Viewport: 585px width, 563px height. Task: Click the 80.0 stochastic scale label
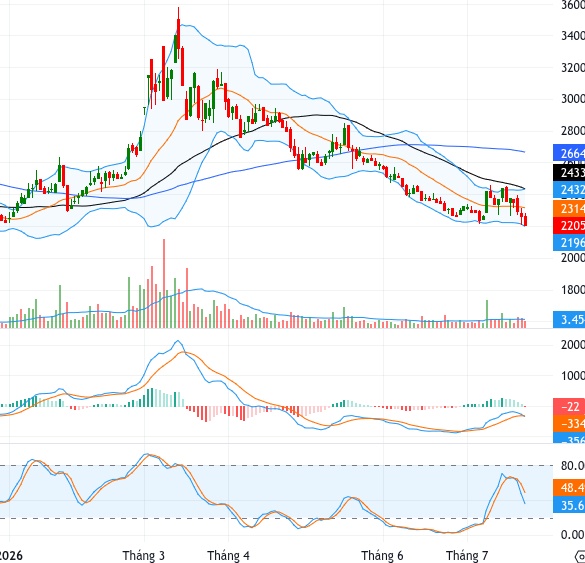coord(573,466)
